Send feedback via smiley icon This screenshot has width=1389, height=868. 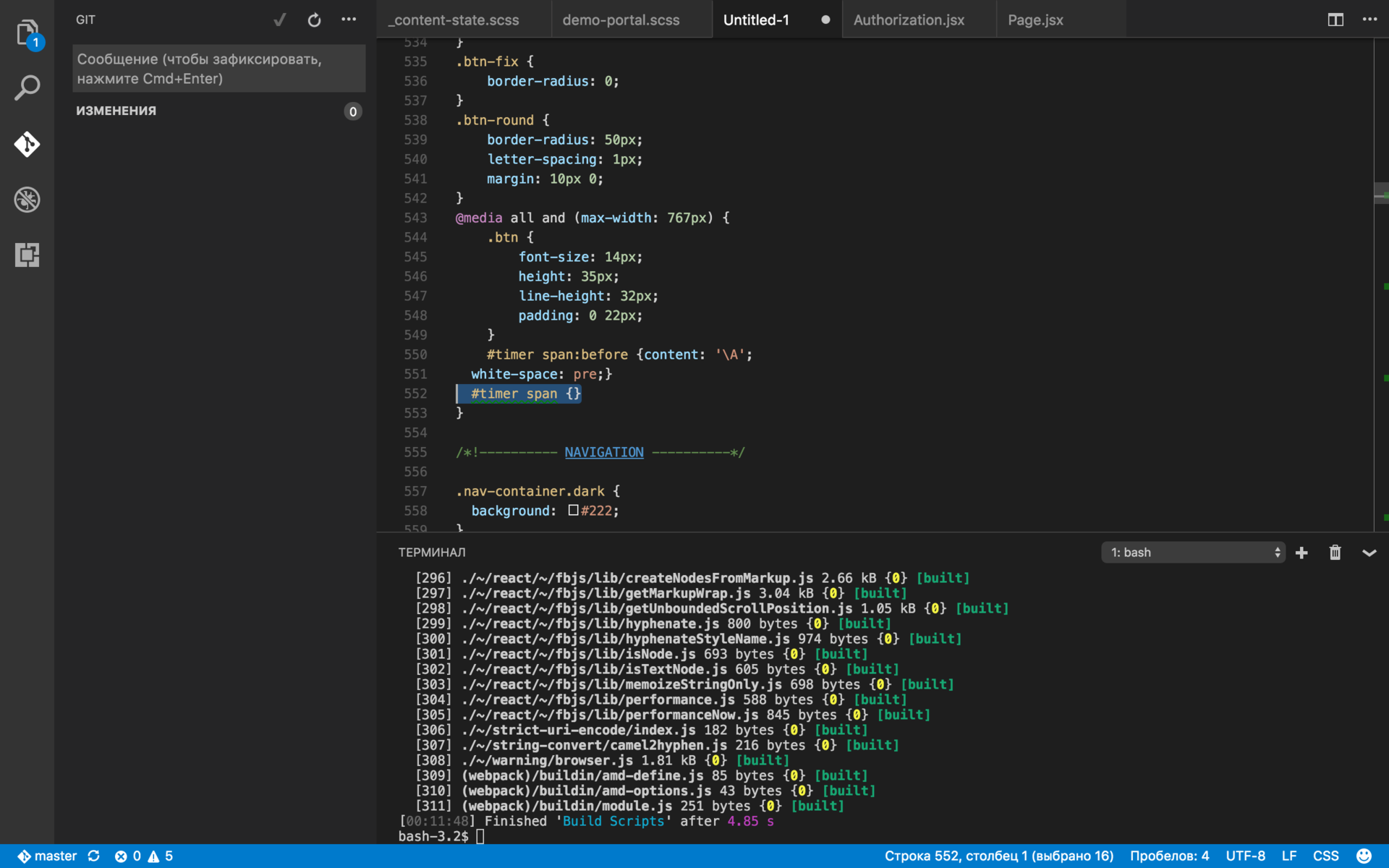tap(1364, 856)
